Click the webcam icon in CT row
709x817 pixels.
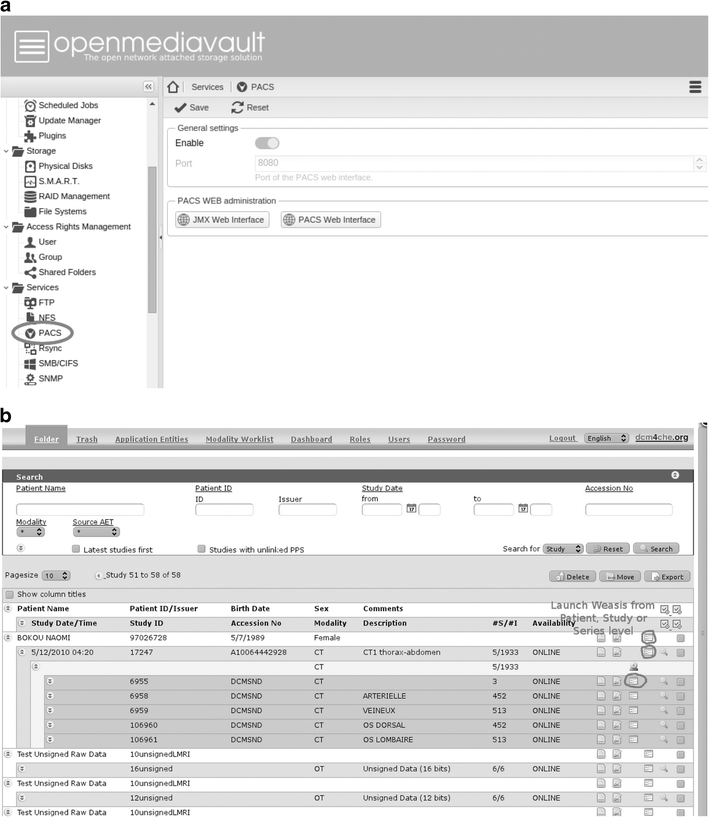(x=634, y=666)
